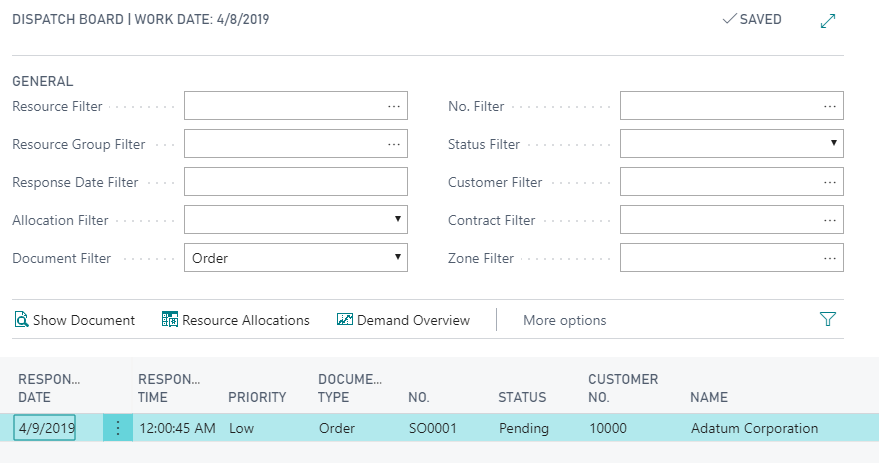Image resolution: width=879 pixels, height=463 pixels.
Task: Open Zone Filter lookup ellipsis
Action: point(830,258)
